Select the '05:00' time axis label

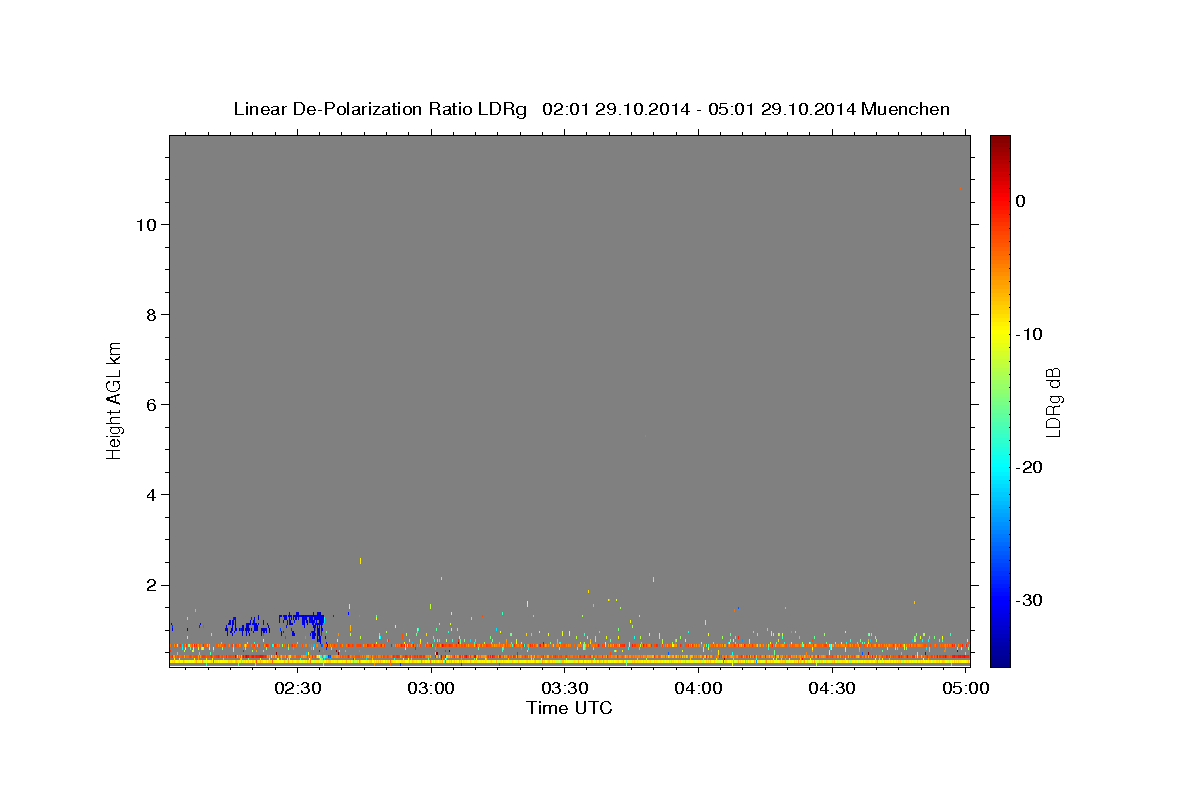click(x=964, y=688)
